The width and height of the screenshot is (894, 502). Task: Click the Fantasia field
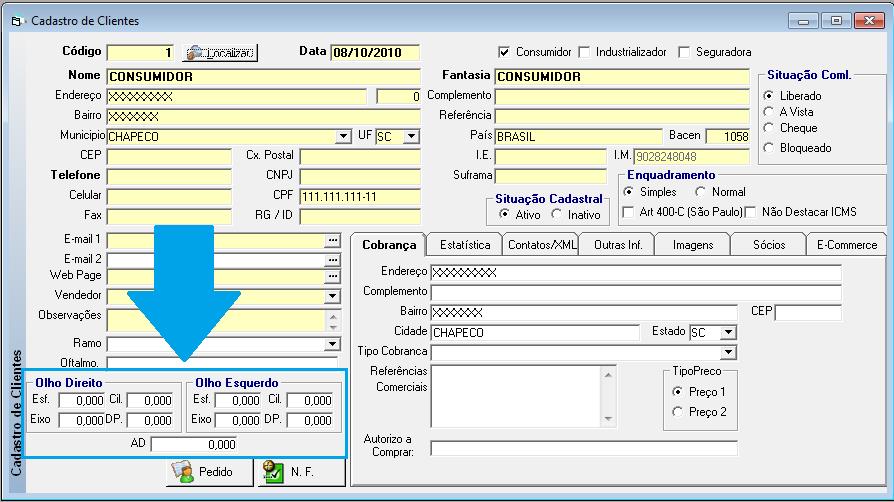coord(622,76)
